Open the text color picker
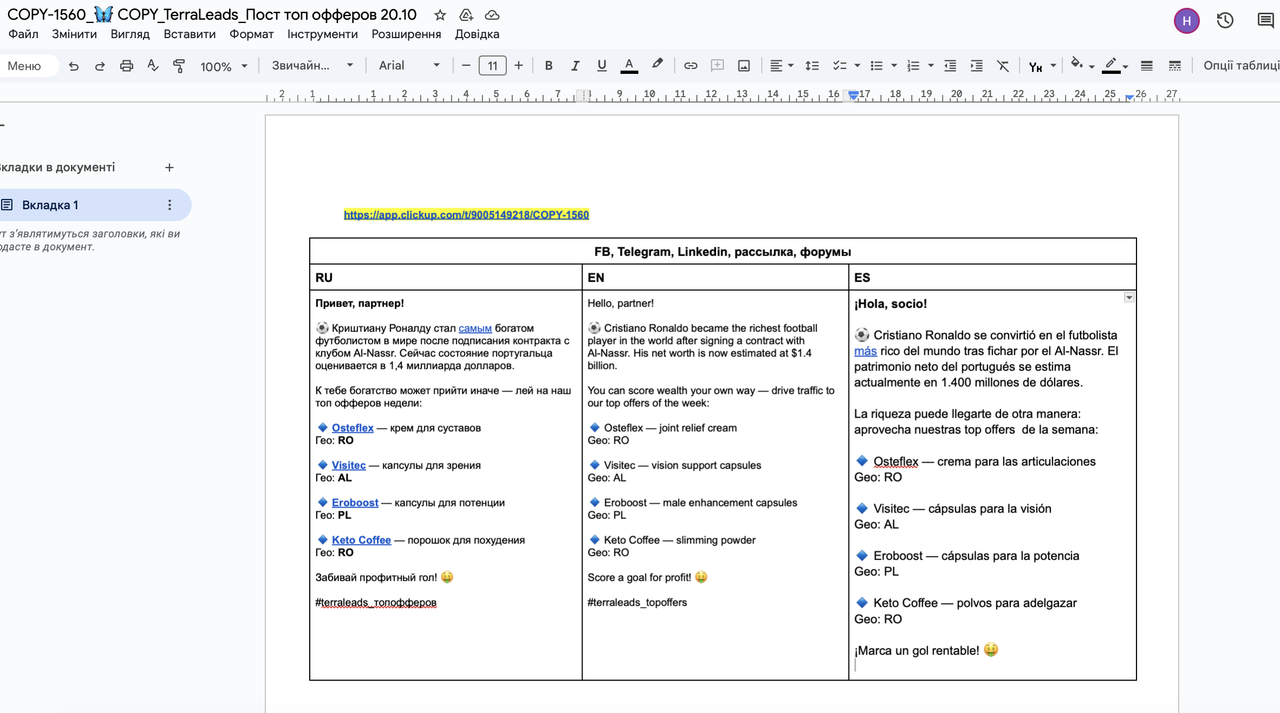The width and height of the screenshot is (1280, 713). (629, 66)
